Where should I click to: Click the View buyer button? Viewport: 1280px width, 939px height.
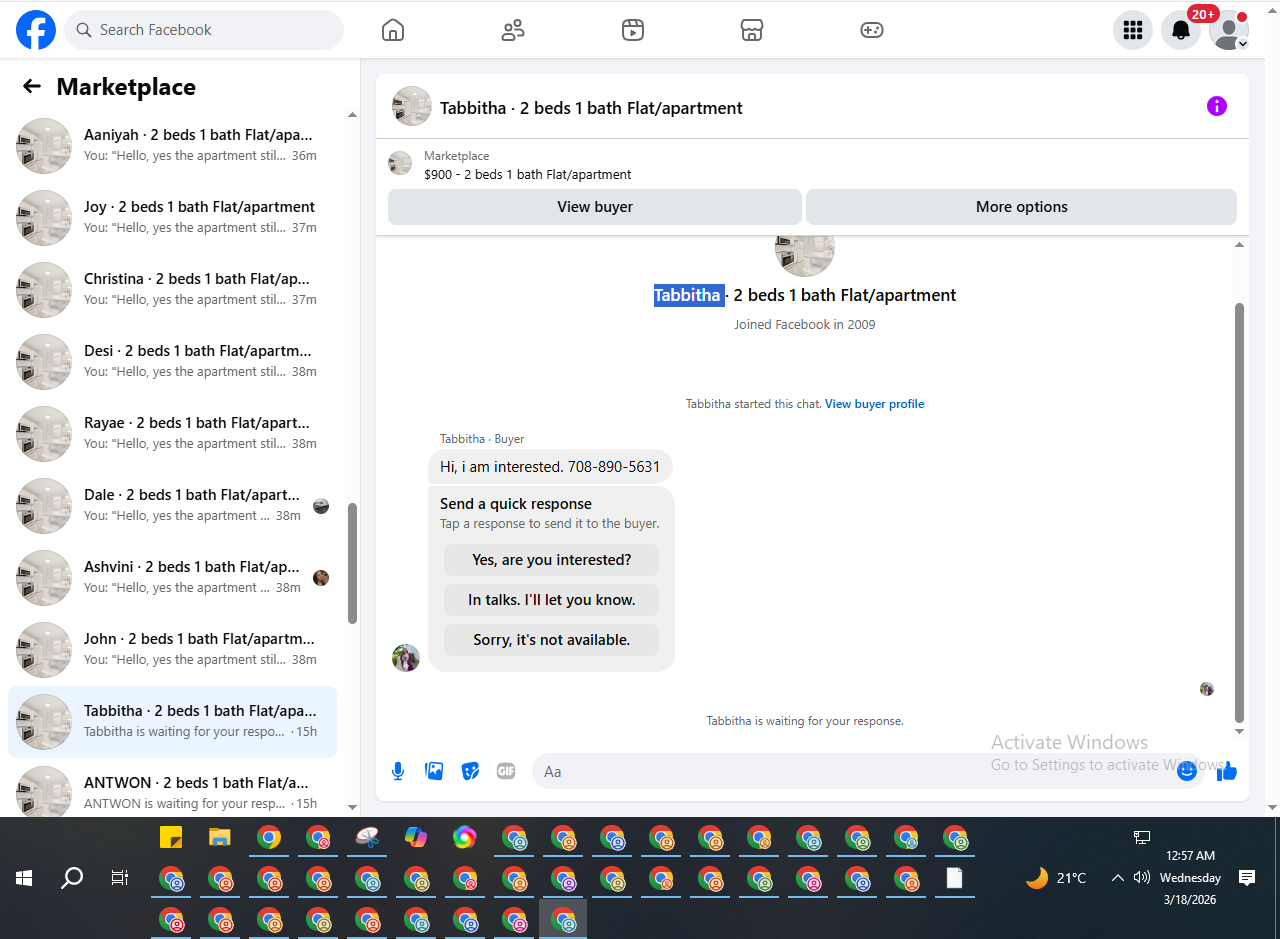(595, 207)
